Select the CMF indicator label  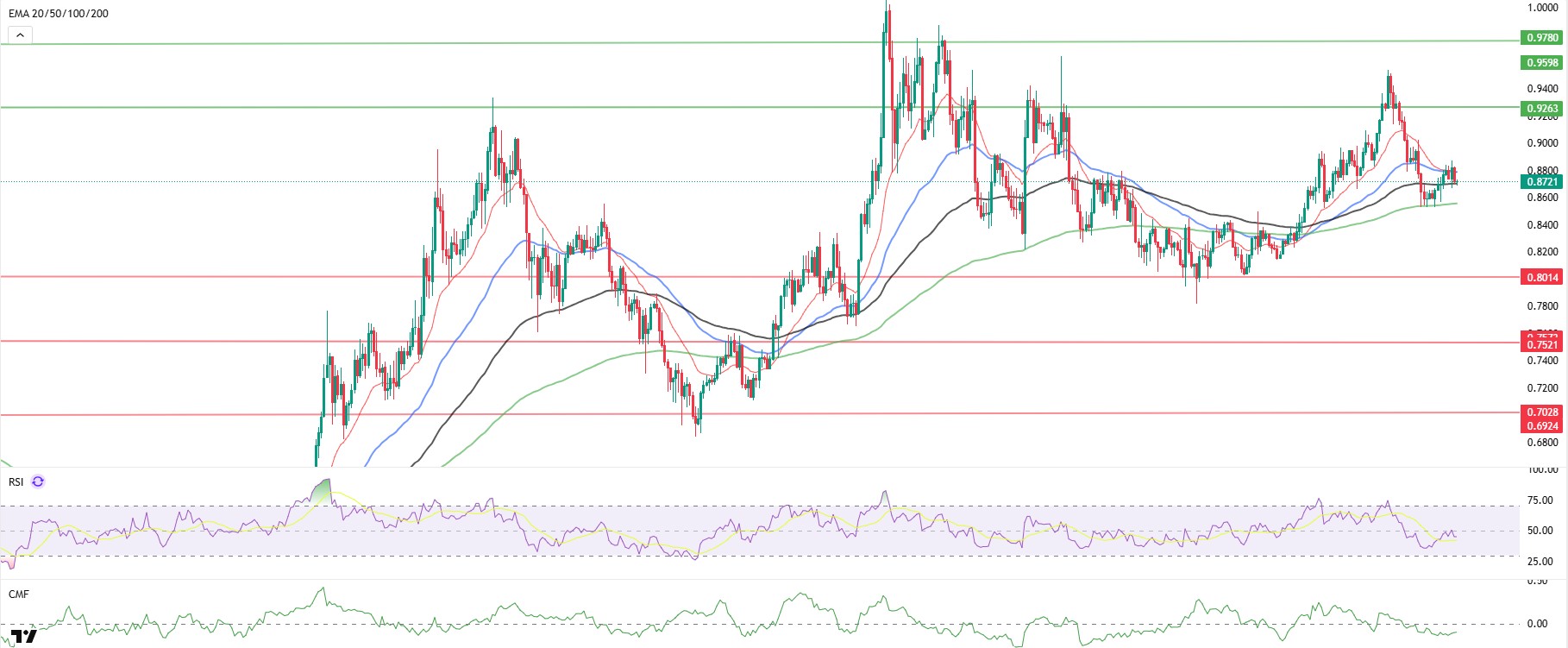click(x=19, y=595)
